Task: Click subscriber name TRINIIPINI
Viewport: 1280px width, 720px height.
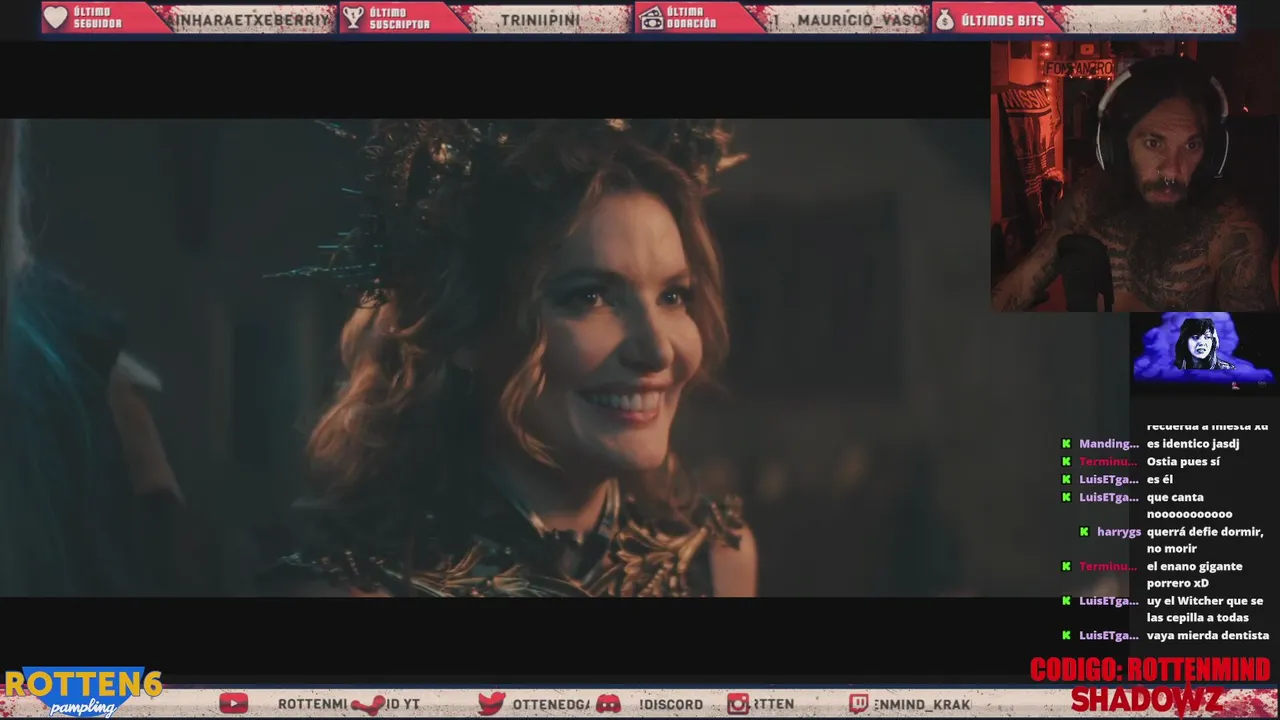Action: pos(539,20)
